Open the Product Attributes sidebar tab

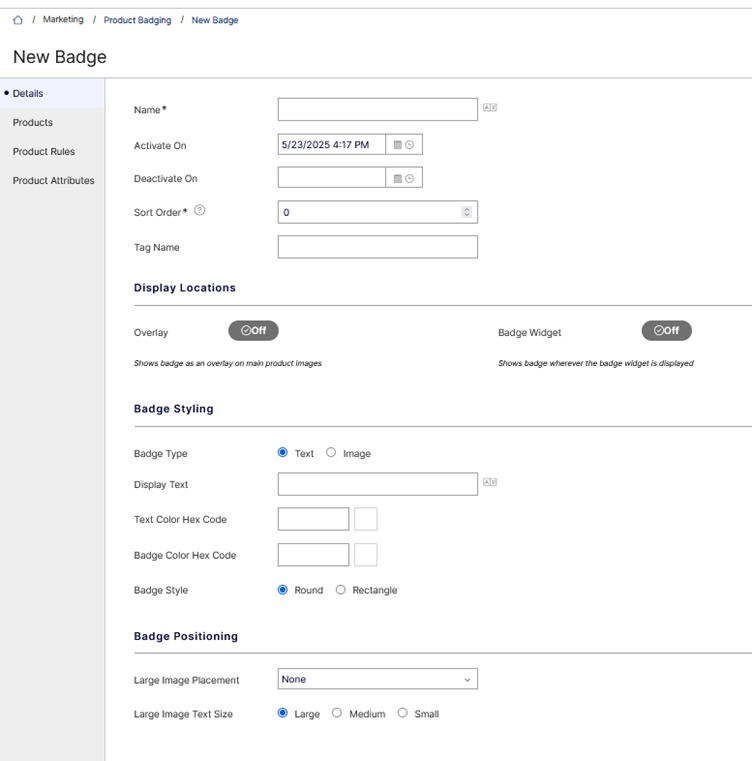point(54,181)
